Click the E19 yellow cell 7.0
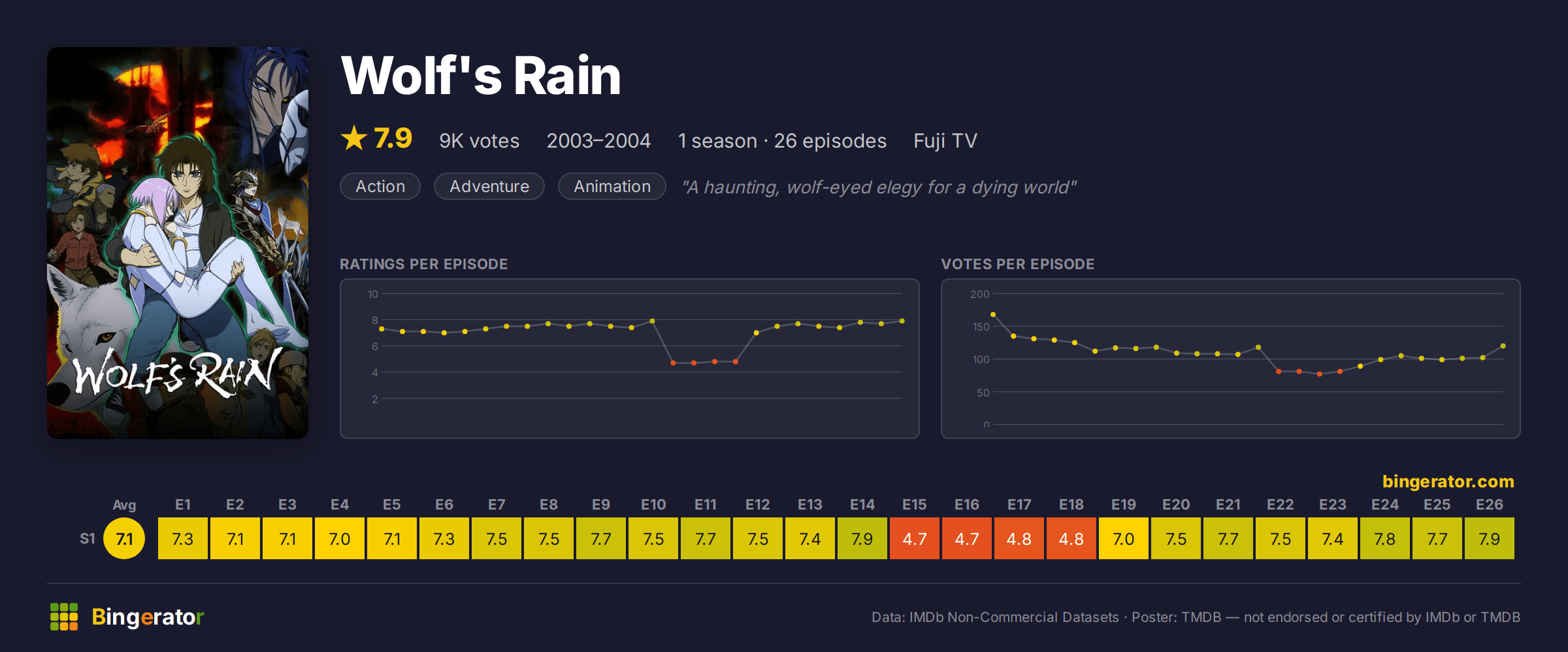This screenshot has width=1568, height=652. [x=1124, y=538]
